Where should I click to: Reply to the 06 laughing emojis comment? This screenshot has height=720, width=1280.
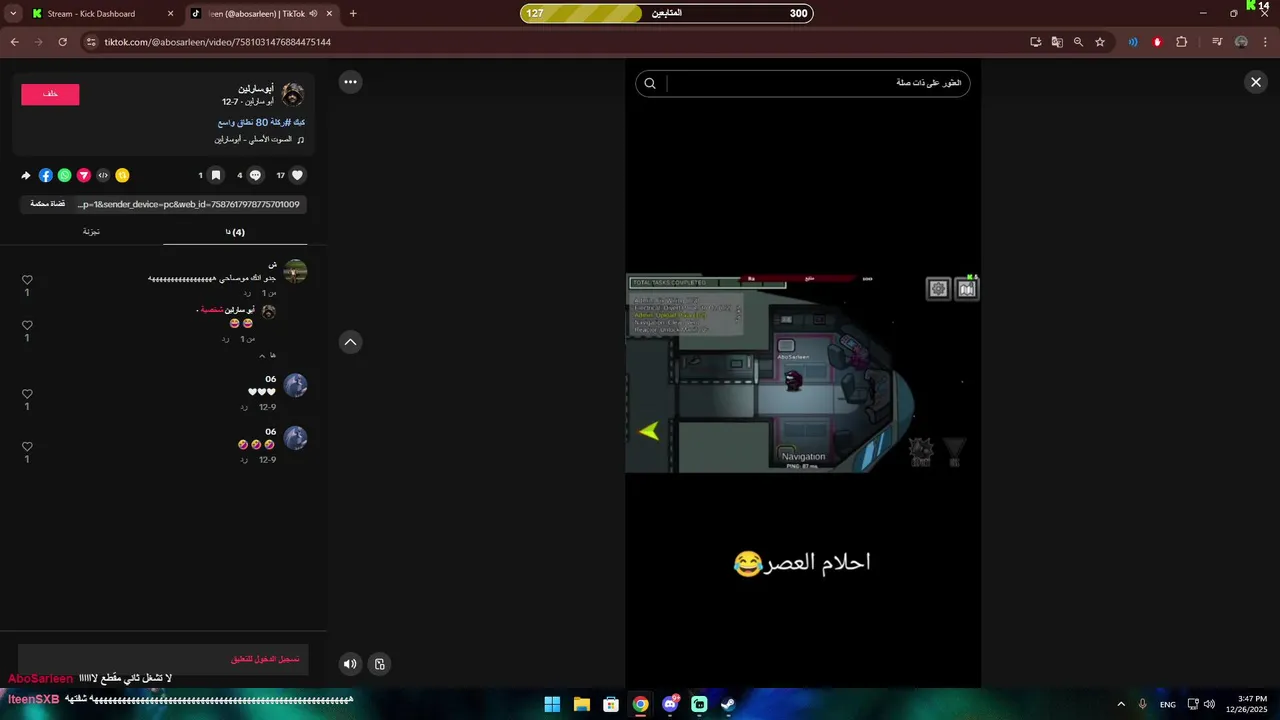[x=244, y=460]
